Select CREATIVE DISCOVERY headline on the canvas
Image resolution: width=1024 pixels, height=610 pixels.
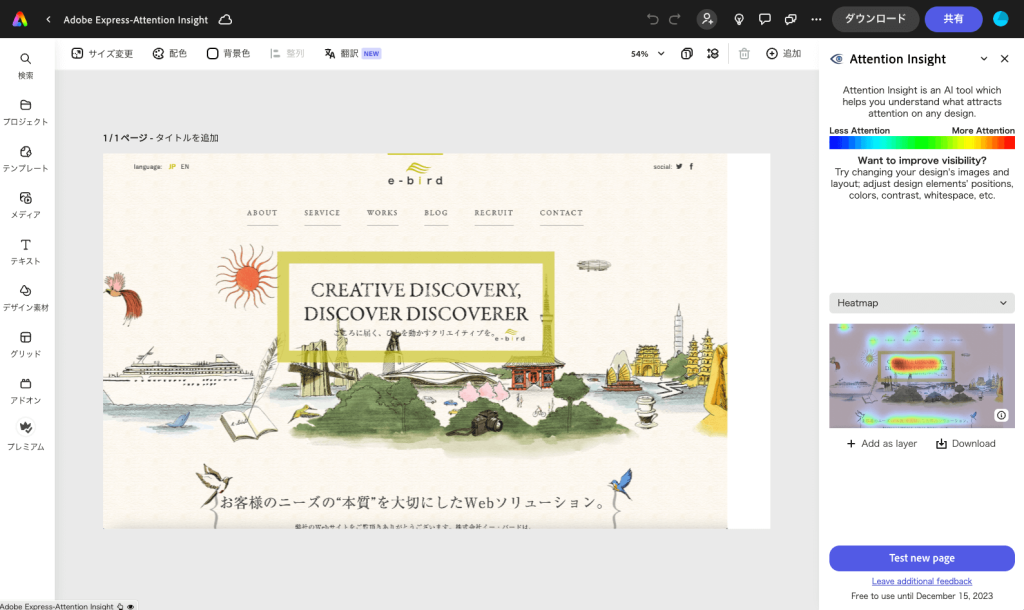pyautogui.click(x=415, y=302)
